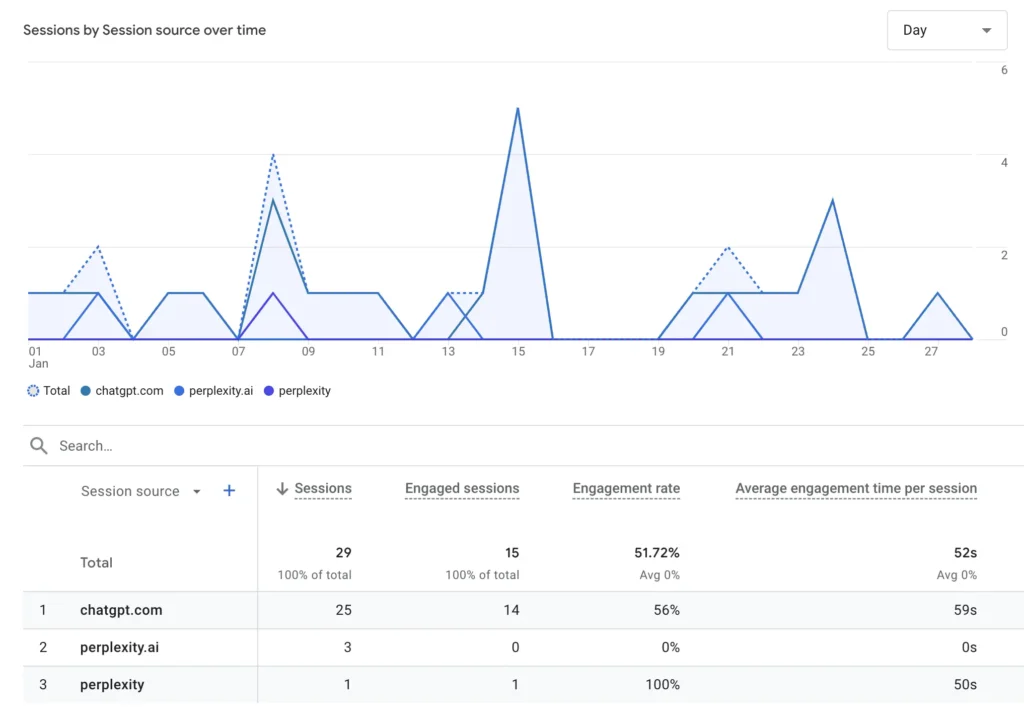Click the total engagement rate 51.72%

coord(656,553)
